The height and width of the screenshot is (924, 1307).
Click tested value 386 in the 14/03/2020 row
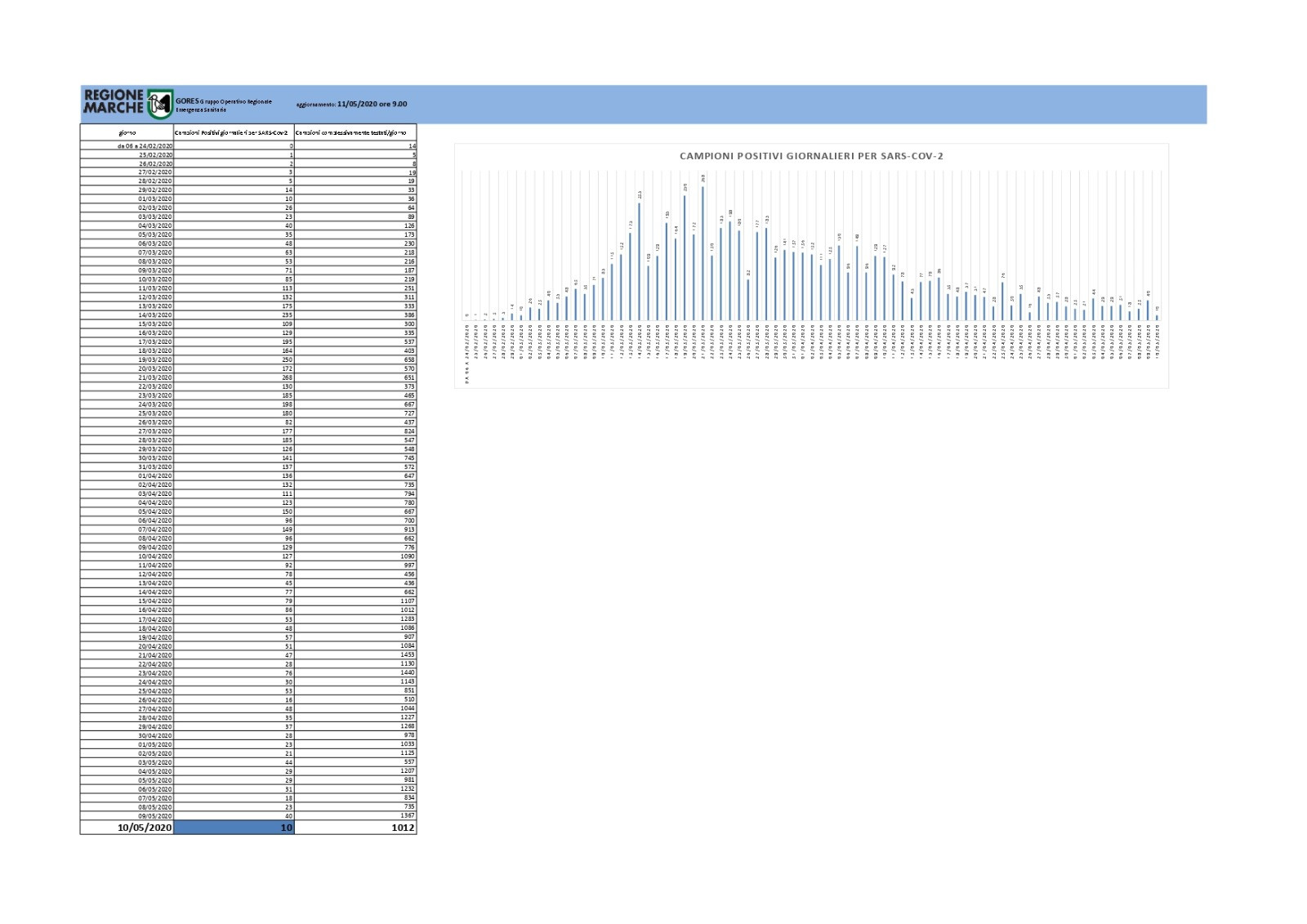click(355, 315)
